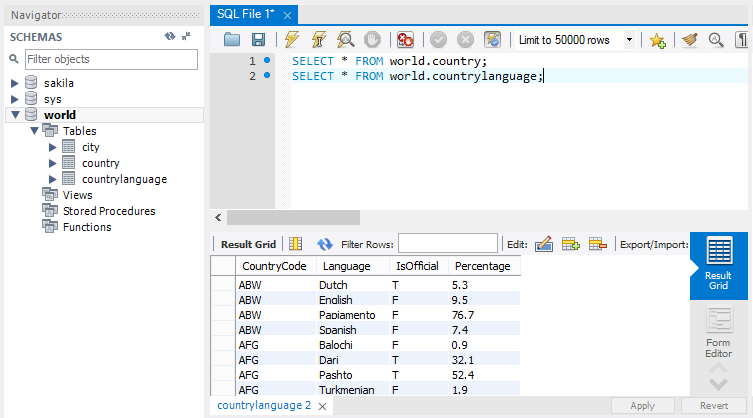Select the Pashto language cell
Viewport: 753px width, 418px height.
pyautogui.click(x=352, y=375)
